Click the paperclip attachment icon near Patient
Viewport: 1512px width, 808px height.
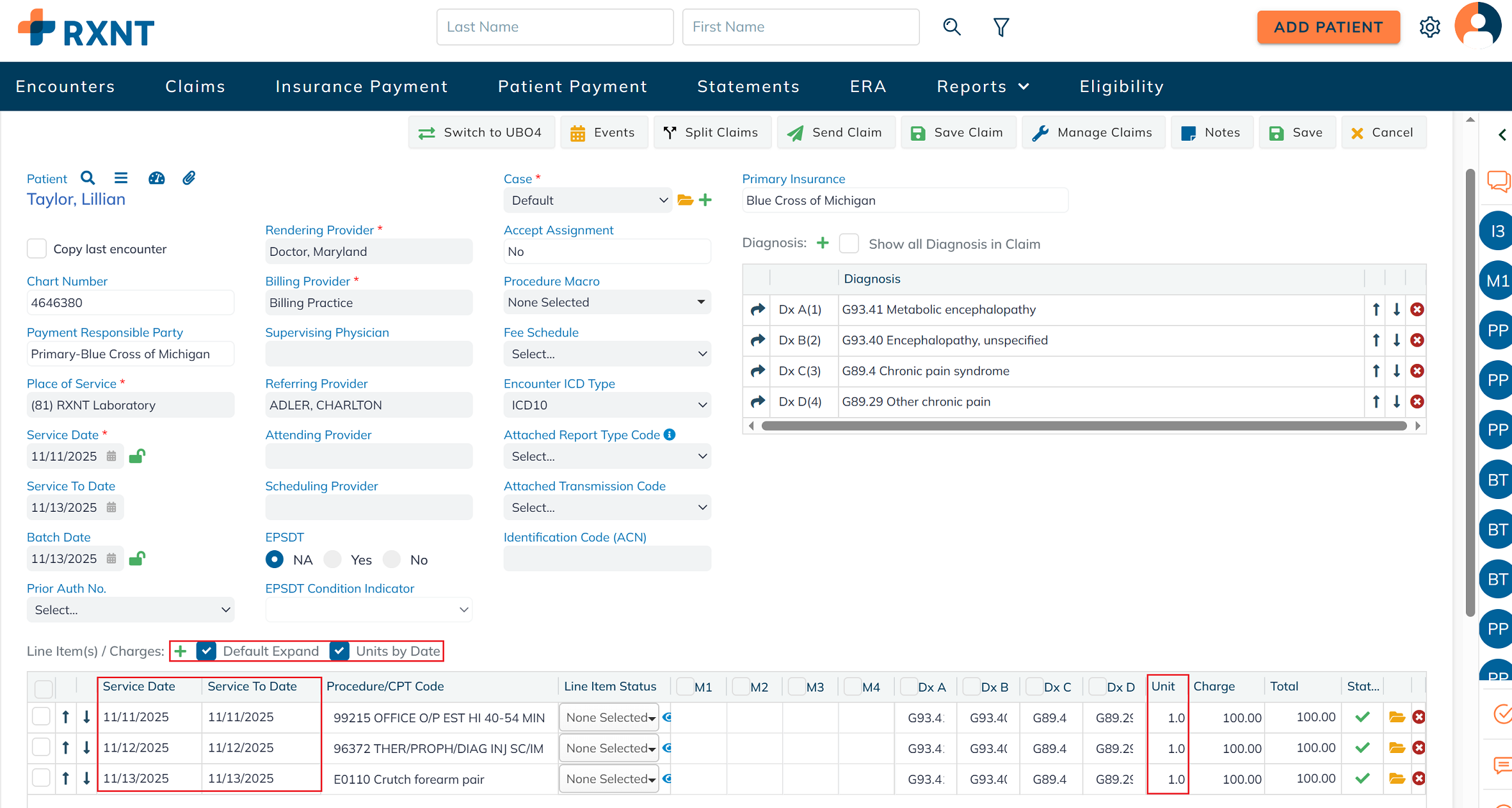[188, 178]
